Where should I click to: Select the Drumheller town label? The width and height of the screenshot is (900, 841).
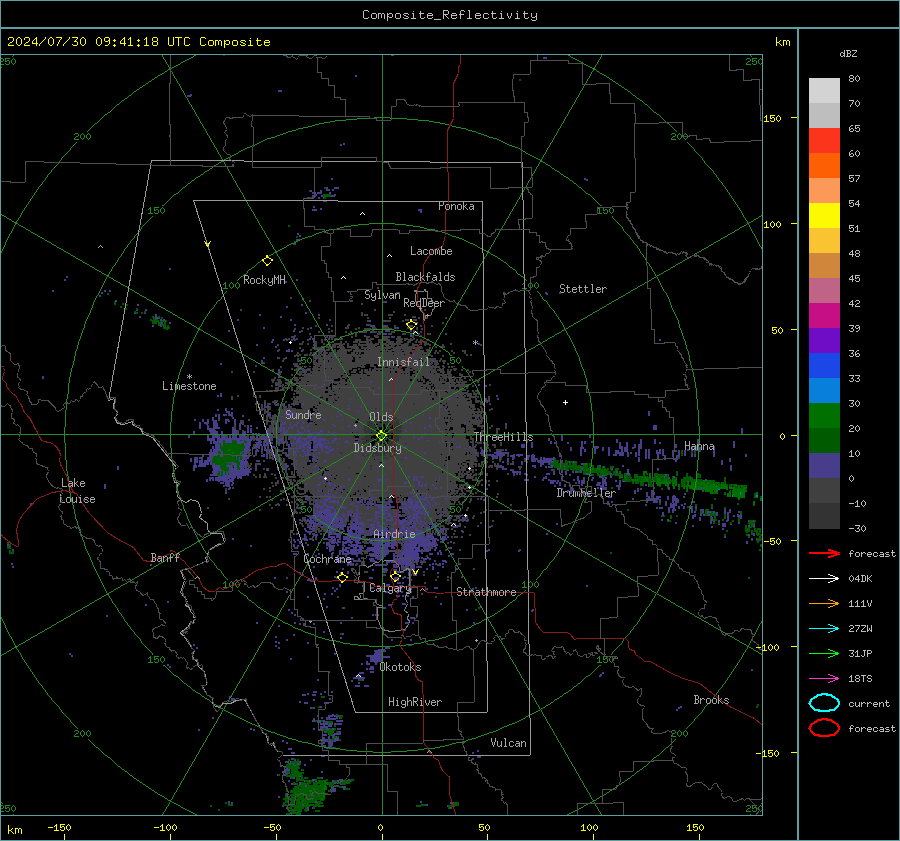(585, 493)
